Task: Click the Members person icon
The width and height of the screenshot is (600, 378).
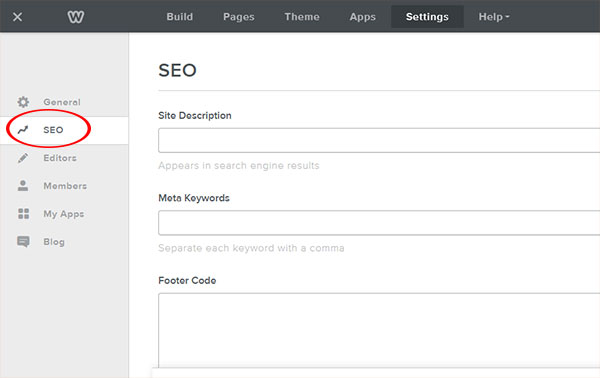Action: [x=23, y=186]
